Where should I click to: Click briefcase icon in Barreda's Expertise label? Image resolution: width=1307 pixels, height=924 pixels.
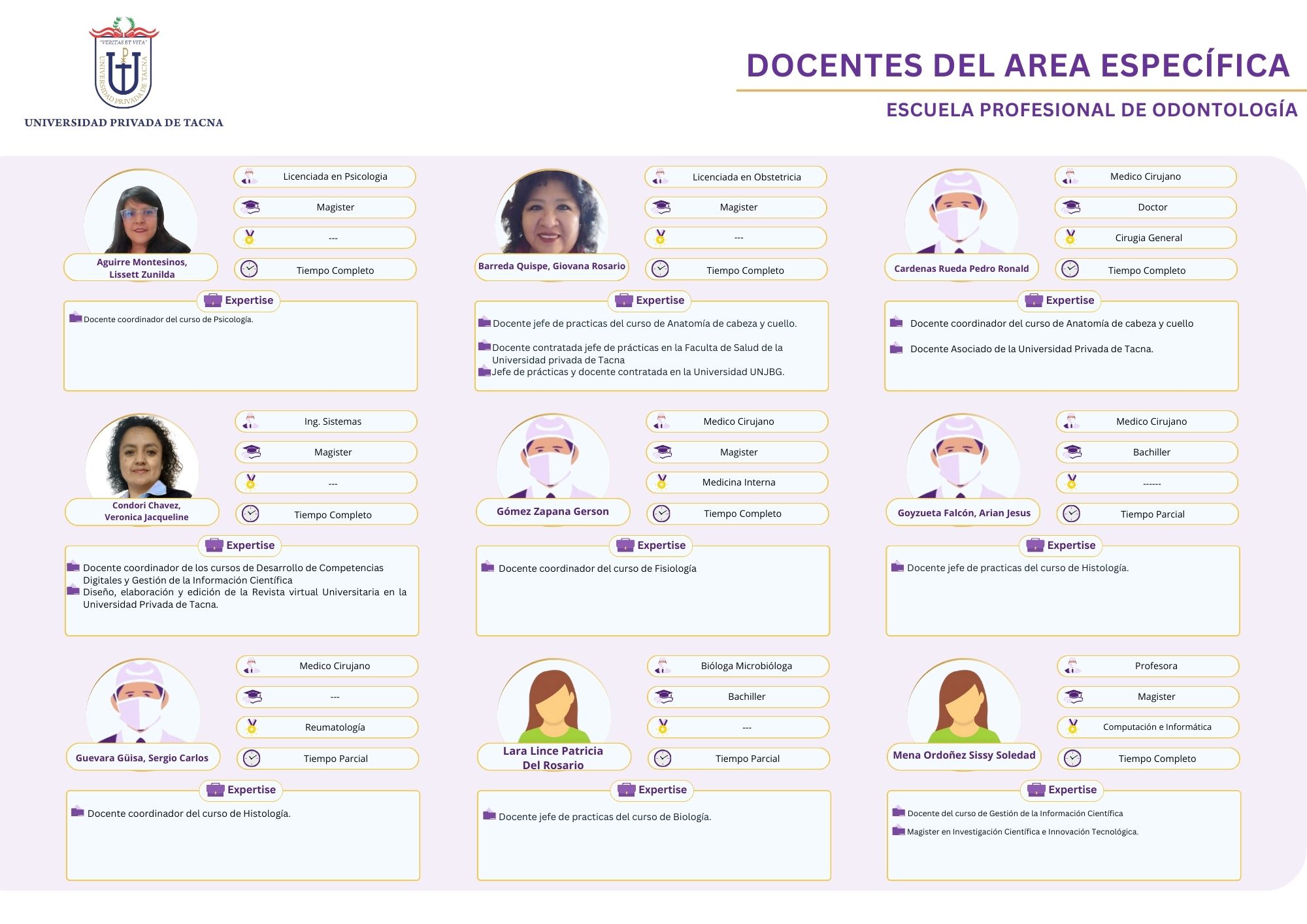tap(624, 301)
